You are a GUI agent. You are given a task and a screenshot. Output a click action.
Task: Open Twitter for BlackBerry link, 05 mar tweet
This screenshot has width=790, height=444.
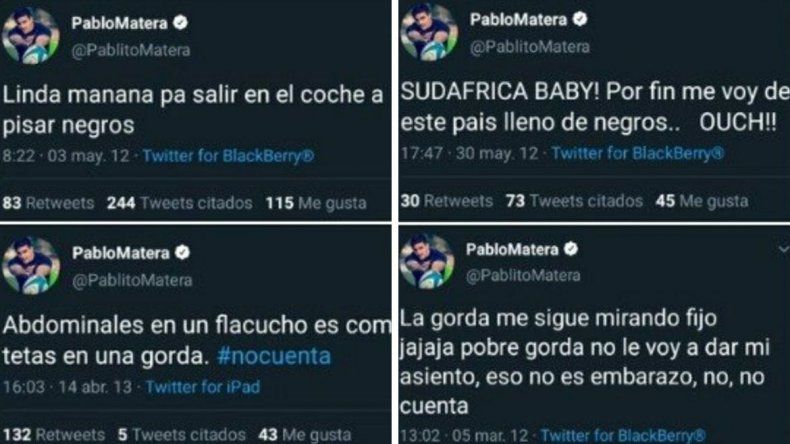tap(623, 435)
